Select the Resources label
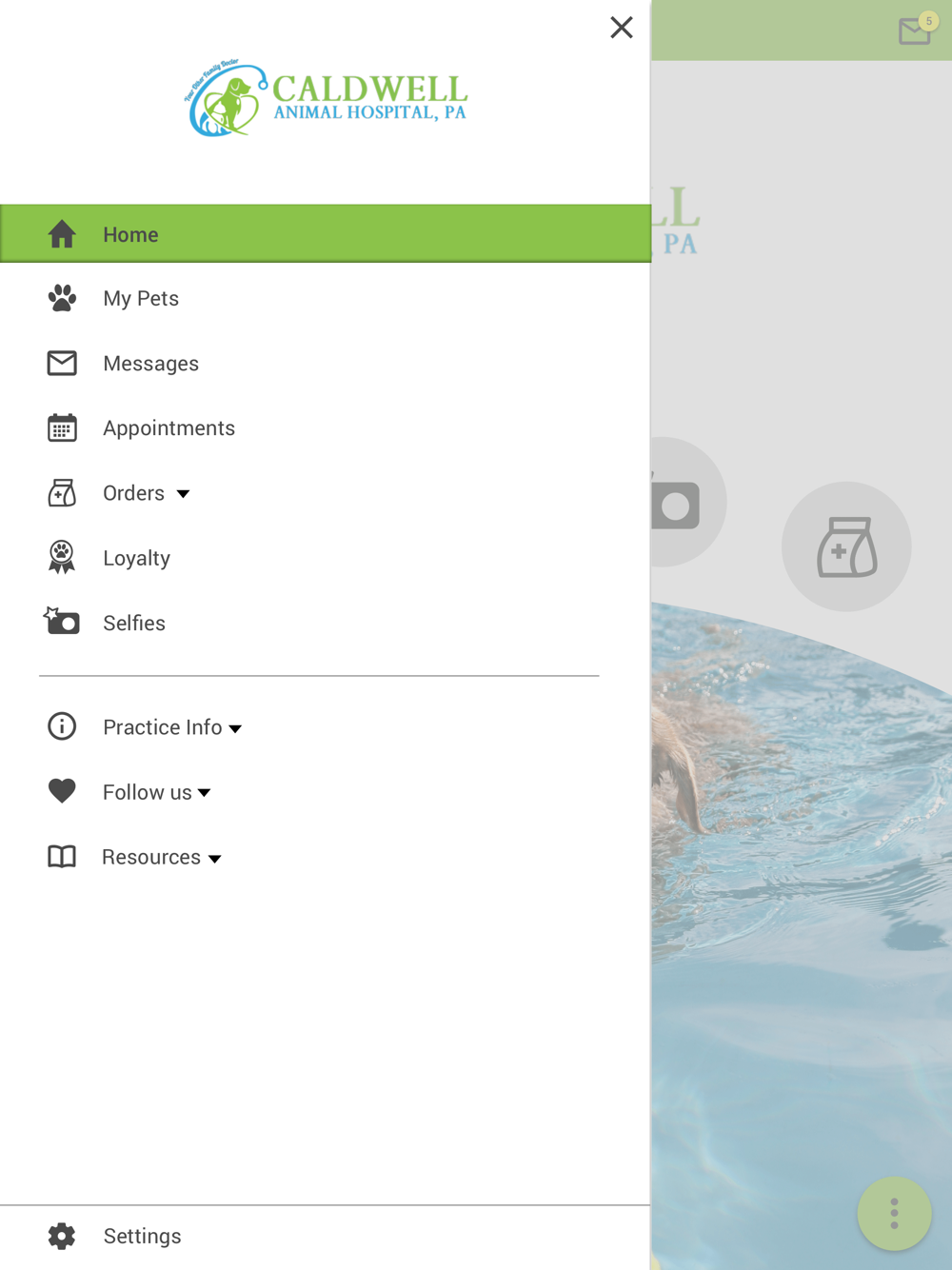 [x=151, y=857]
